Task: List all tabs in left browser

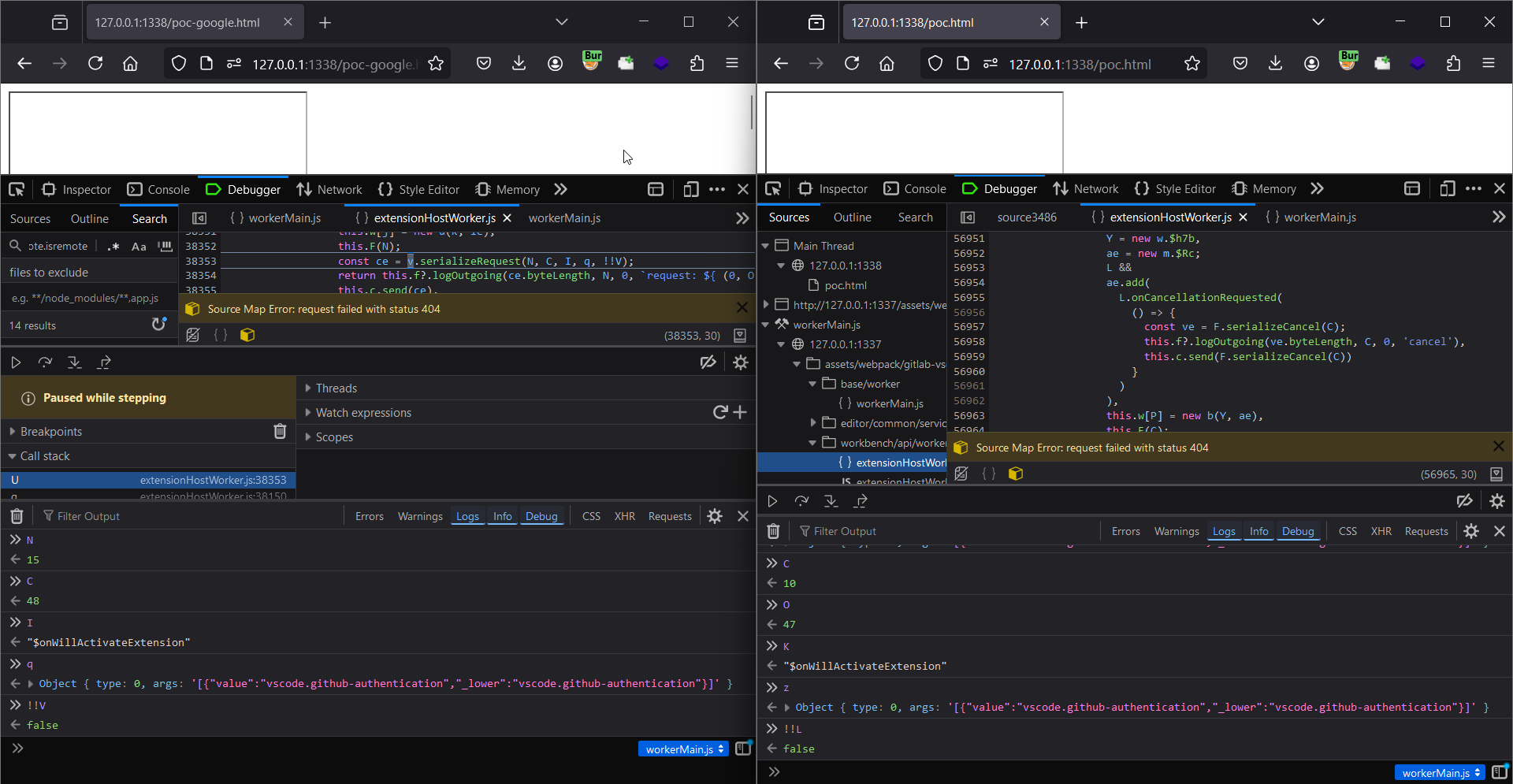Action: (561, 22)
